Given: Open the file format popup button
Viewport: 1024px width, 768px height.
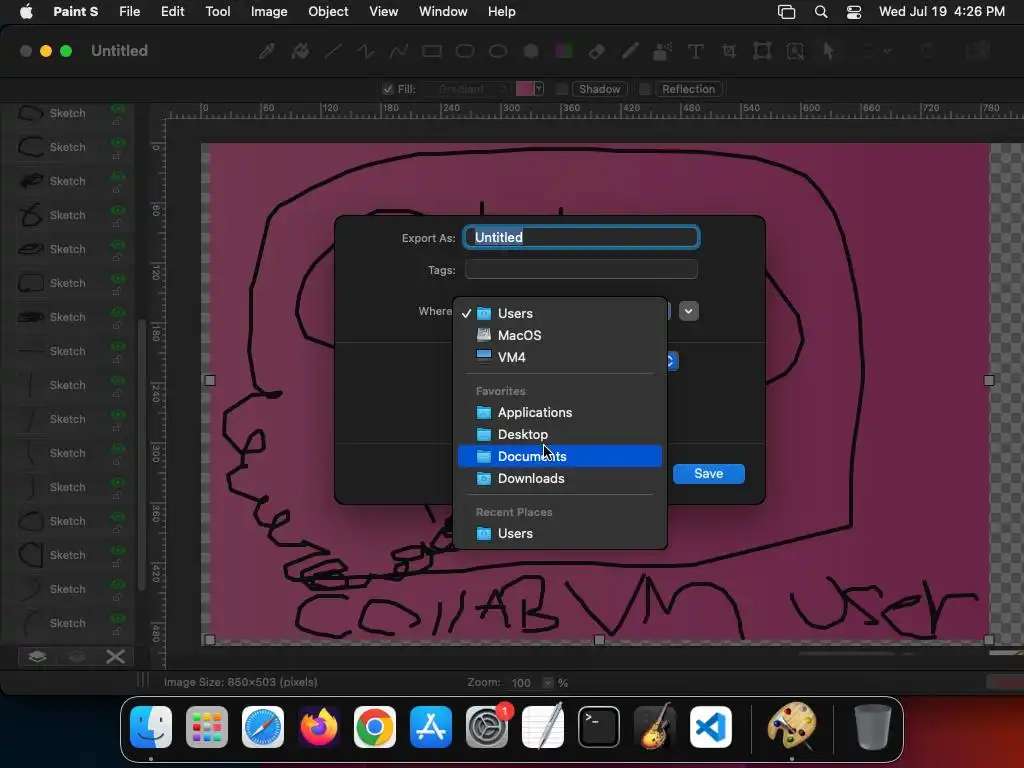Looking at the screenshot, I should [671, 360].
